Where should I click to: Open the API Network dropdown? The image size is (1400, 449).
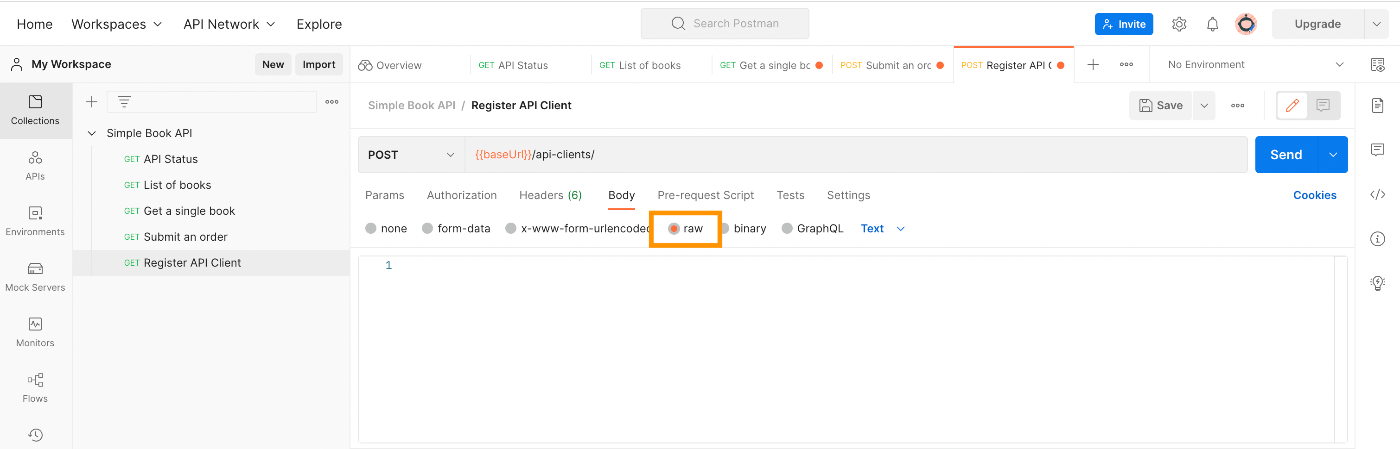(229, 24)
